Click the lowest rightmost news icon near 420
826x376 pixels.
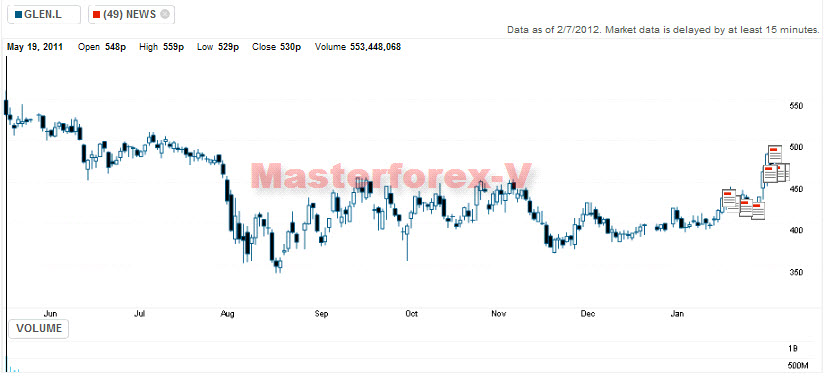tap(758, 211)
